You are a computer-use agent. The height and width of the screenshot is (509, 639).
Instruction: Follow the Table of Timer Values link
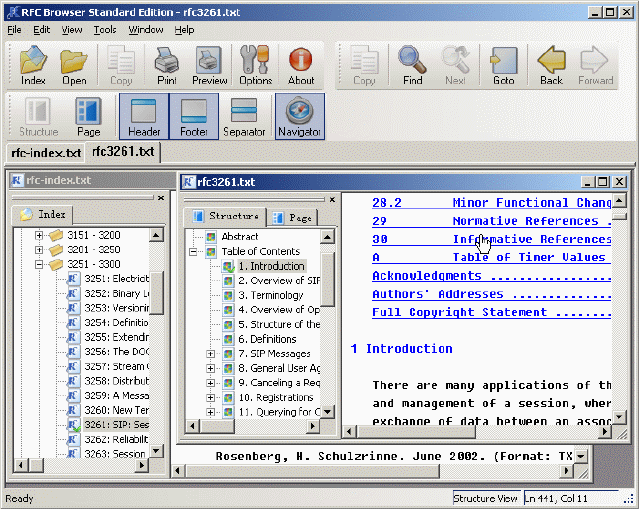[x=491, y=257]
